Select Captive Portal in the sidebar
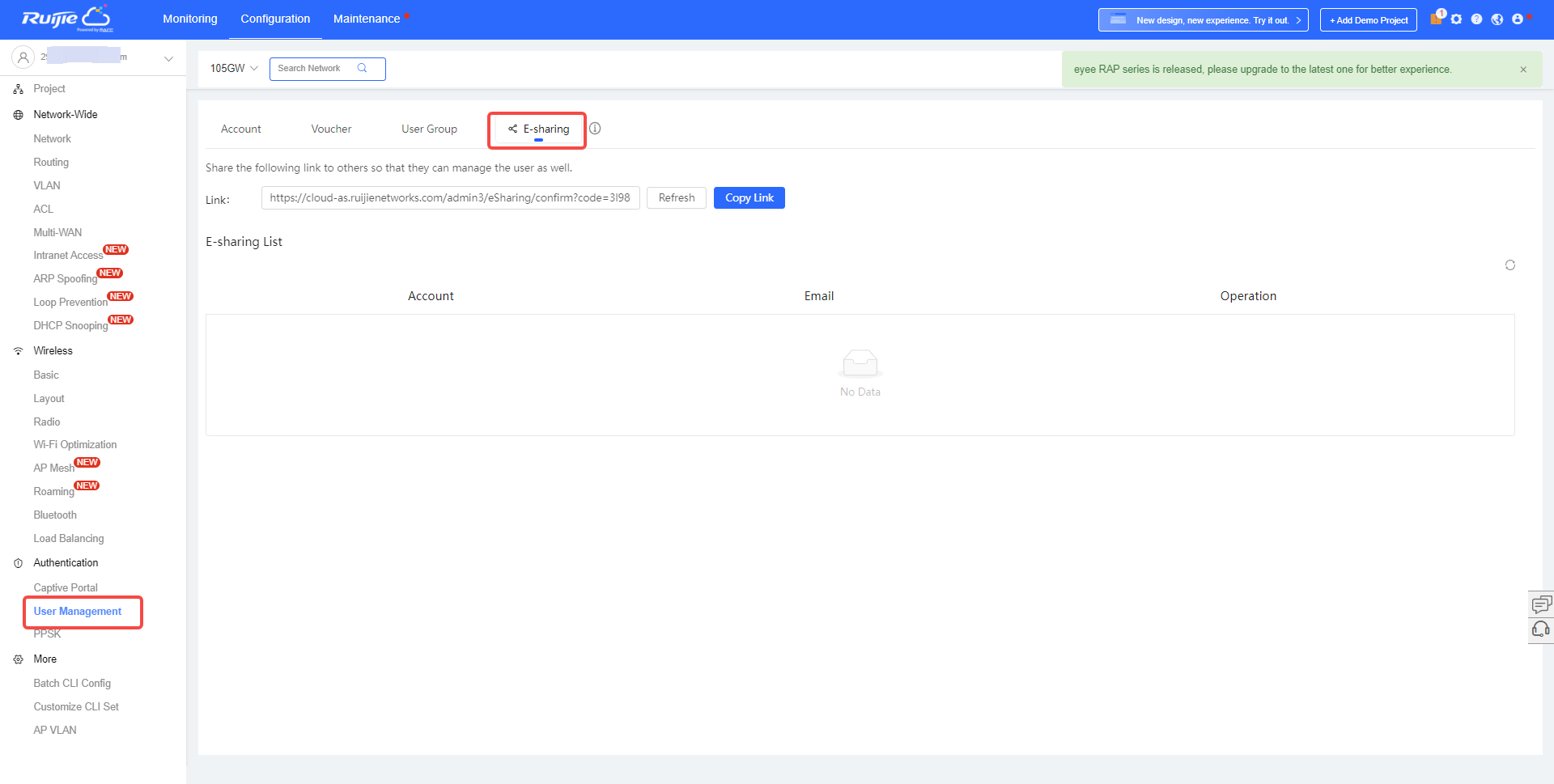1554x784 pixels. click(66, 588)
